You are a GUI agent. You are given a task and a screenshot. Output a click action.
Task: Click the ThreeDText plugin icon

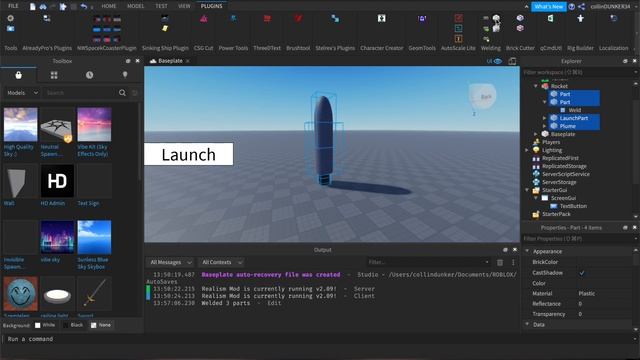267,18
